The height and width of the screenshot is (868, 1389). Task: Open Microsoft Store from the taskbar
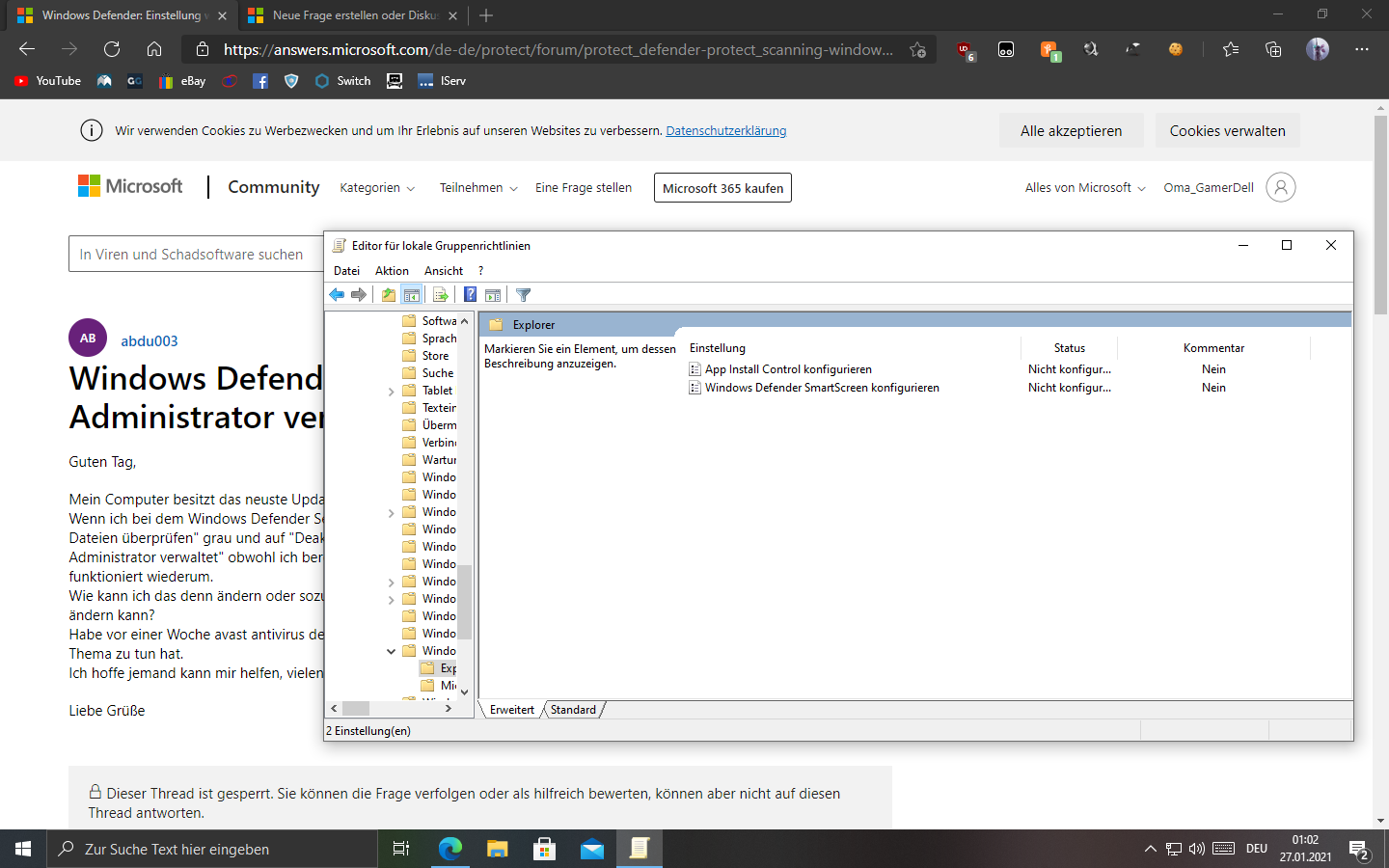pyautogui.click(x=545, y=849)
